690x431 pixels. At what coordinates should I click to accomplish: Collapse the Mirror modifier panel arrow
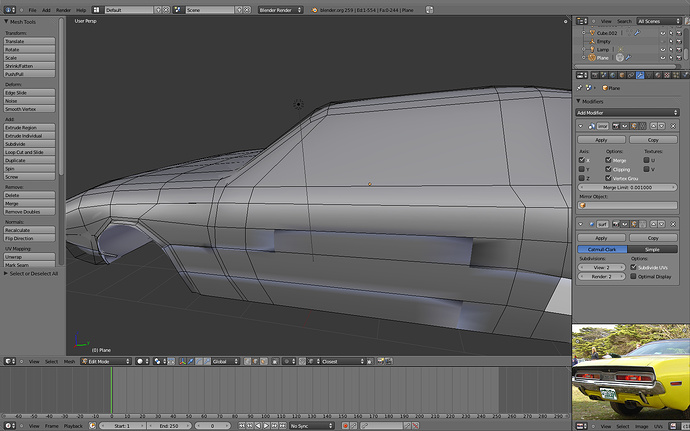[580, 126]
